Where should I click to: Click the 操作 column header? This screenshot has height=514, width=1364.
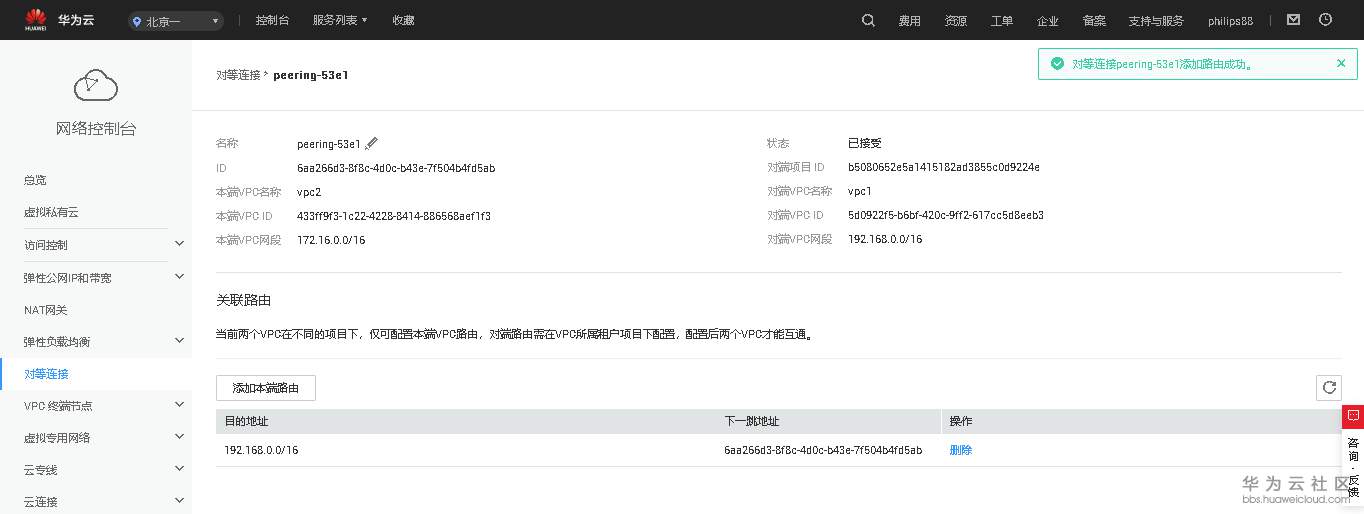pyautogui.click(x=960, y=421)
